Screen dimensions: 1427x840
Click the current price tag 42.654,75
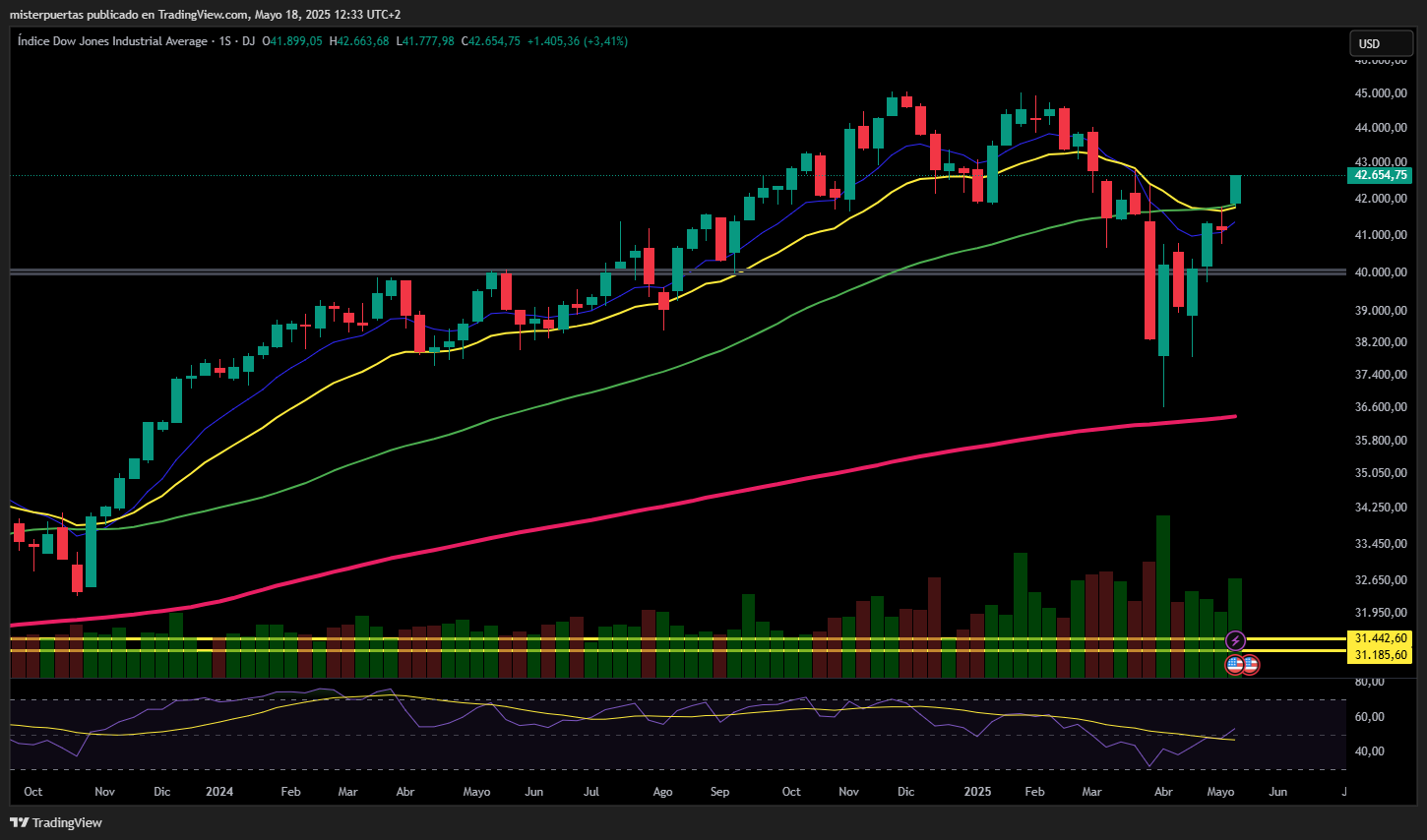click(1379, 175)
